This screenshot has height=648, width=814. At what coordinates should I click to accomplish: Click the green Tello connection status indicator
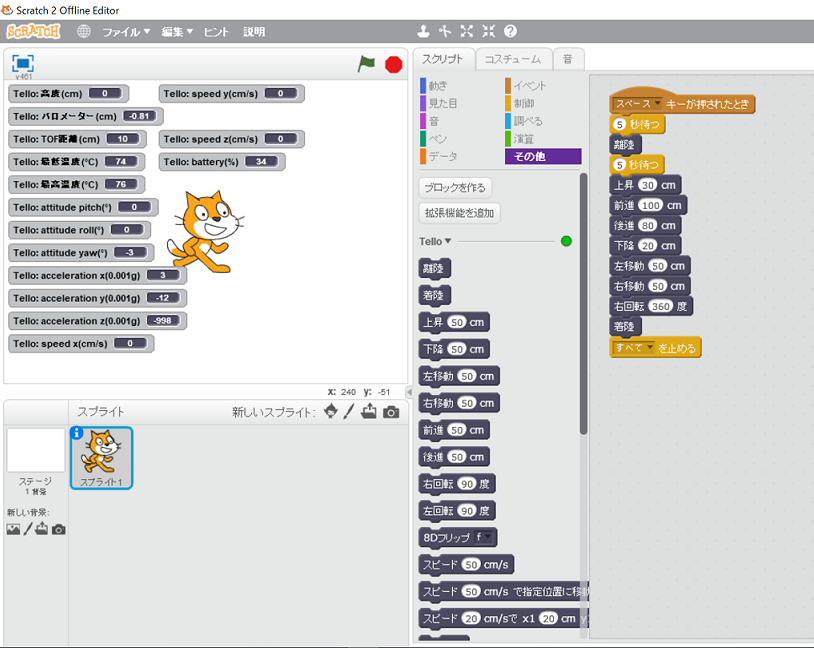click(x=566, y=241)
